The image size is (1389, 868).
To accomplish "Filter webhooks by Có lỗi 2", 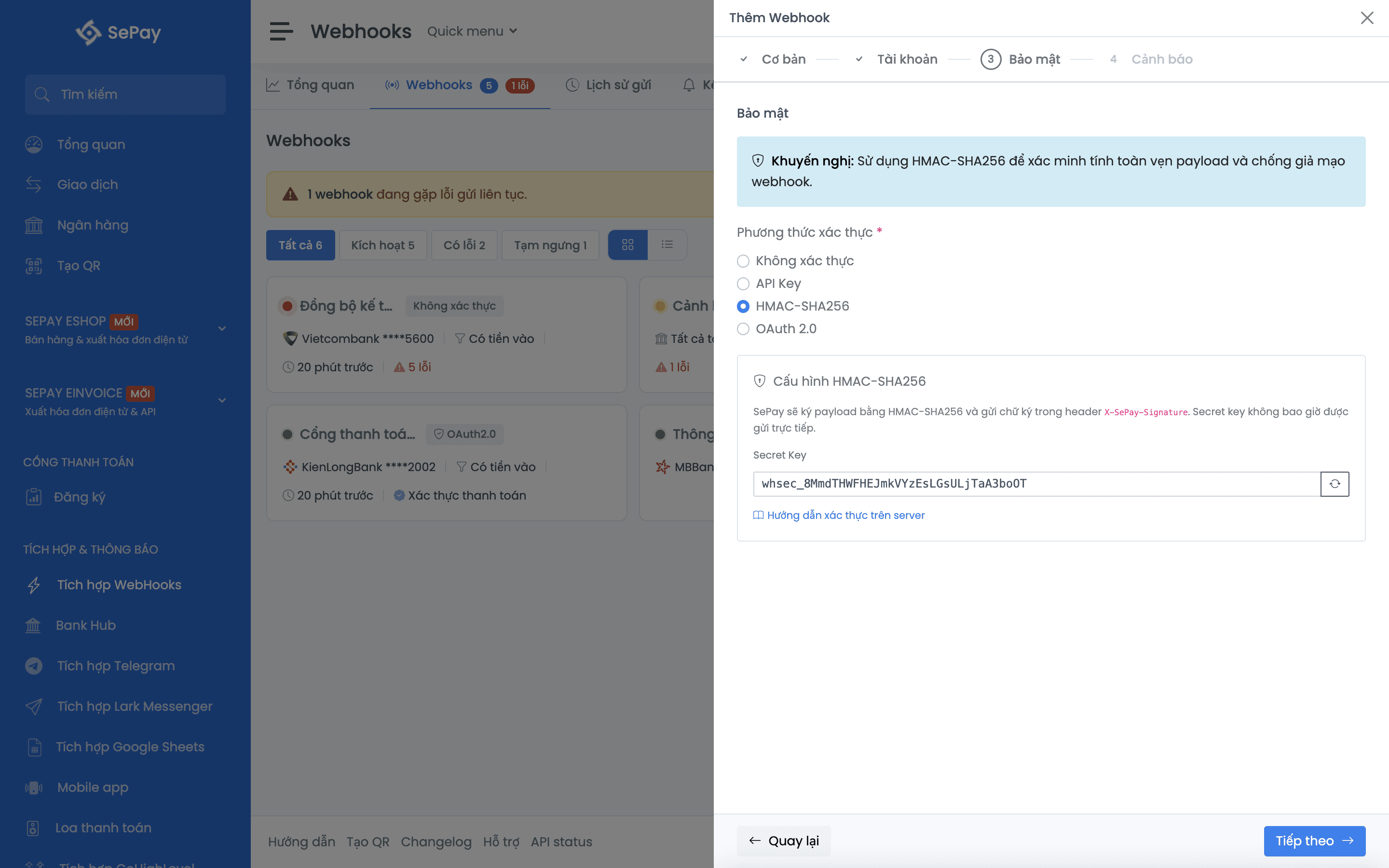I will pyautogui.click(x=464, y=245).
